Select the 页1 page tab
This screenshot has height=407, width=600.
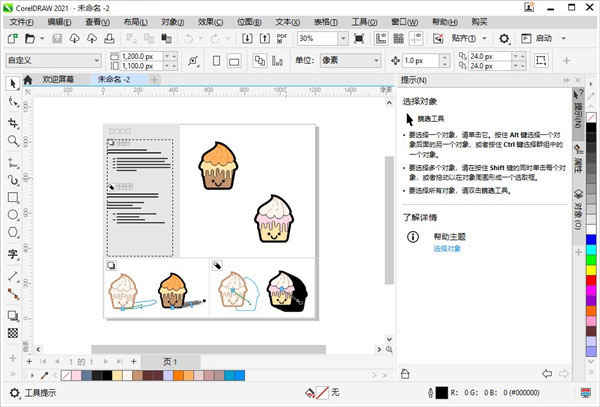click(x=170, y=361)
